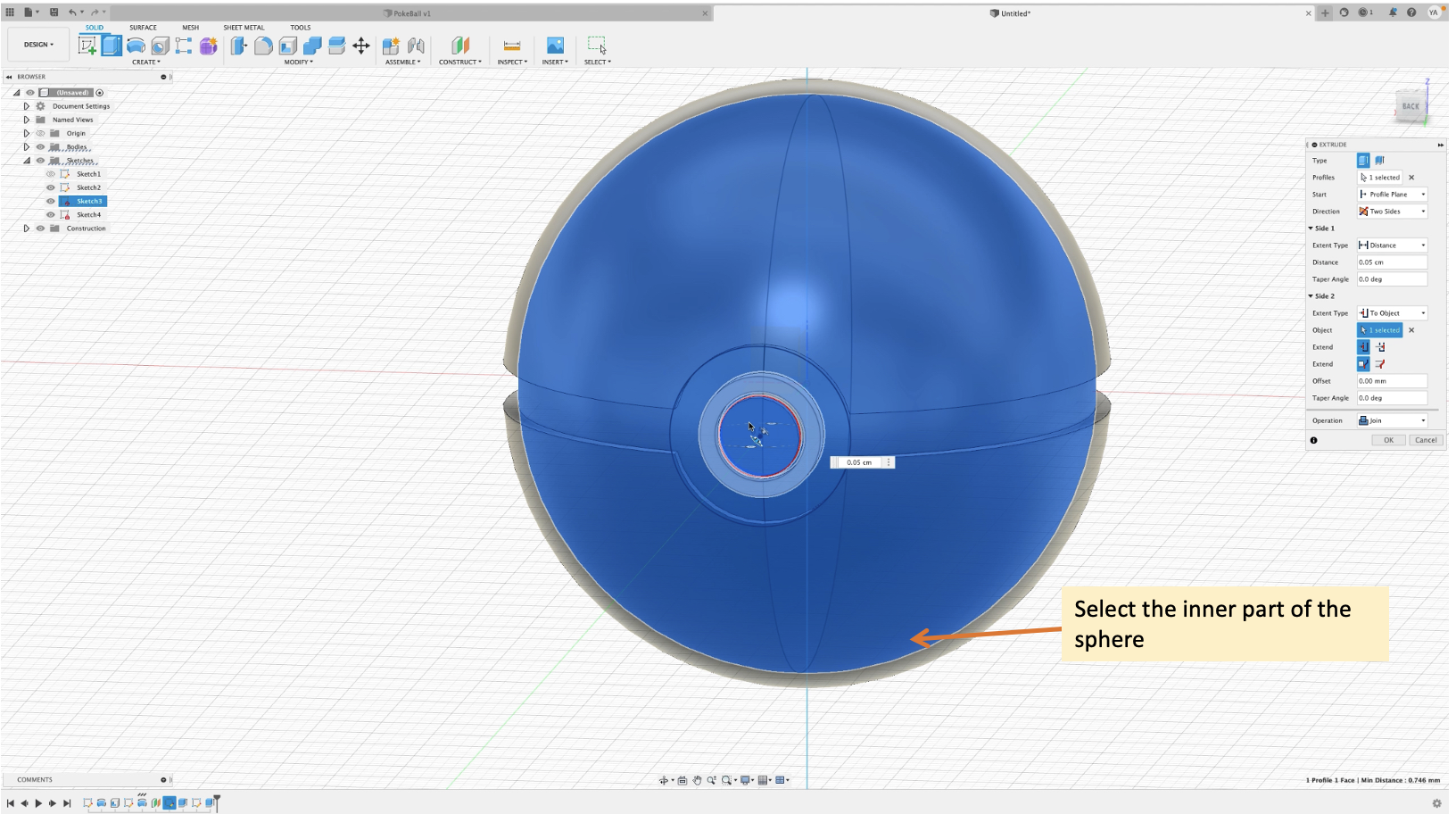This screenshot has height=814, width=1456.
Task: Select the Move/Copy cross-arrows tool
Action: tap(361, 46)
